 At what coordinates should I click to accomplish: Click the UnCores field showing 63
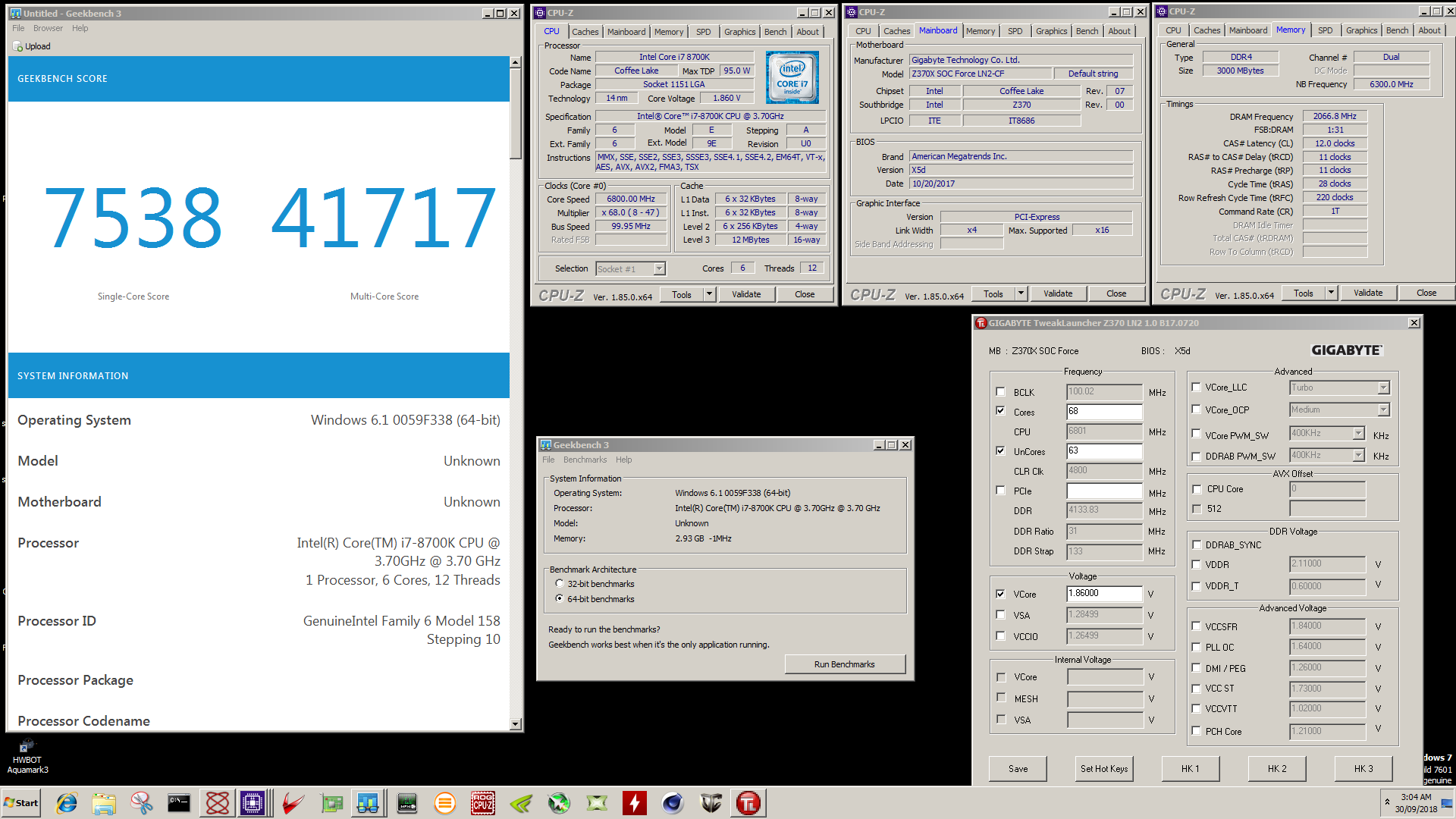click(1104, 450)
